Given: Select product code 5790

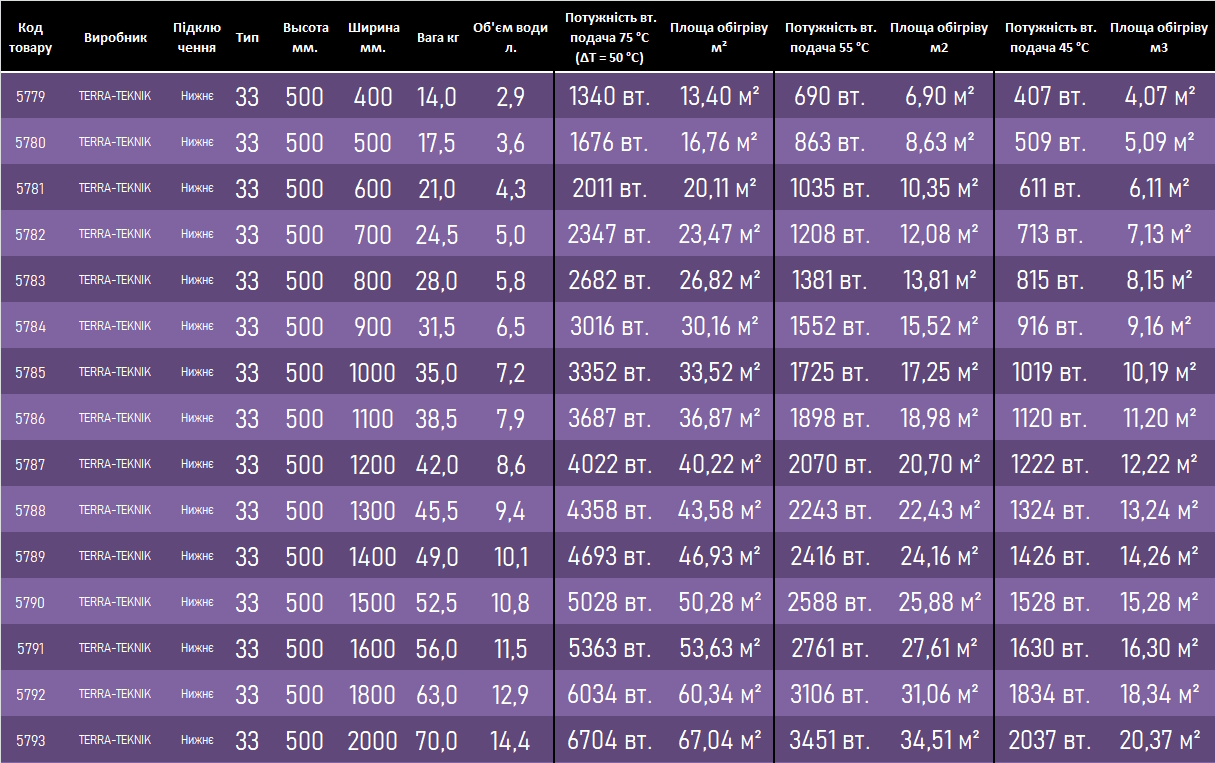Looking at the screenshot, I should pyautogui.click(x=30, y=603).
